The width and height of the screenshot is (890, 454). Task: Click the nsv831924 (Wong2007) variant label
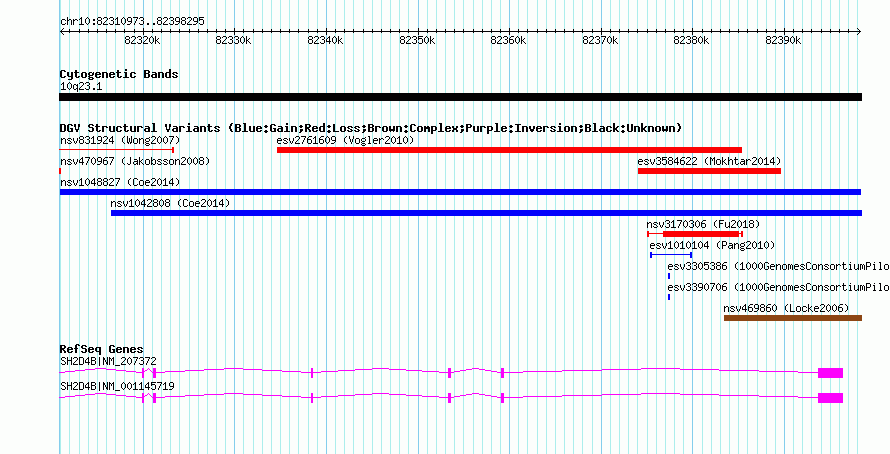120,140
